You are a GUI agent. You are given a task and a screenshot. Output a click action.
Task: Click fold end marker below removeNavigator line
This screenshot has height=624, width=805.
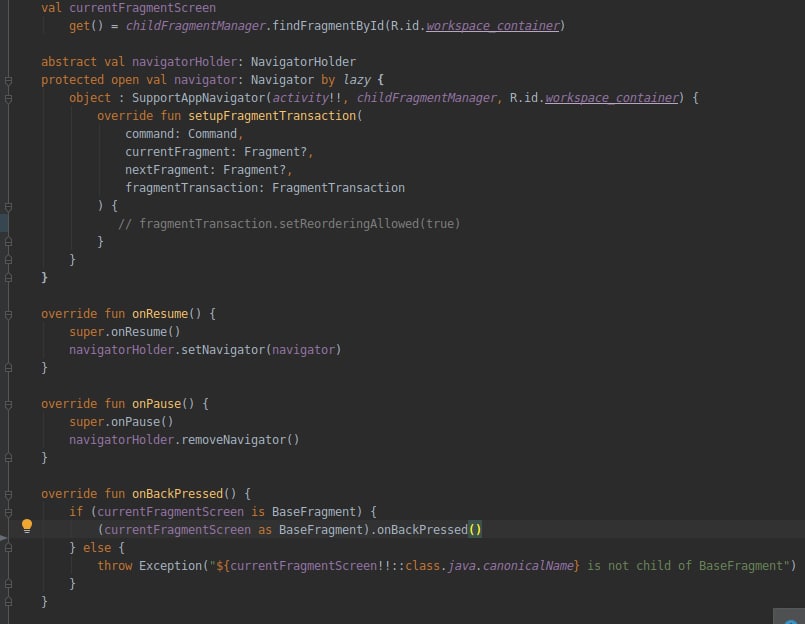pyautogui.click(x=8, y=458)
